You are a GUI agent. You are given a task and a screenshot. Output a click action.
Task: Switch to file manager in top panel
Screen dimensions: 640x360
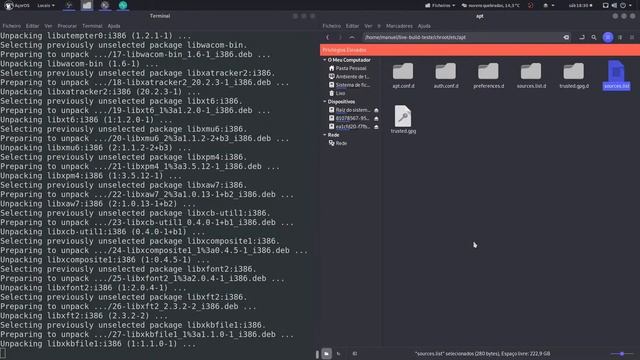tap(87, 5)
